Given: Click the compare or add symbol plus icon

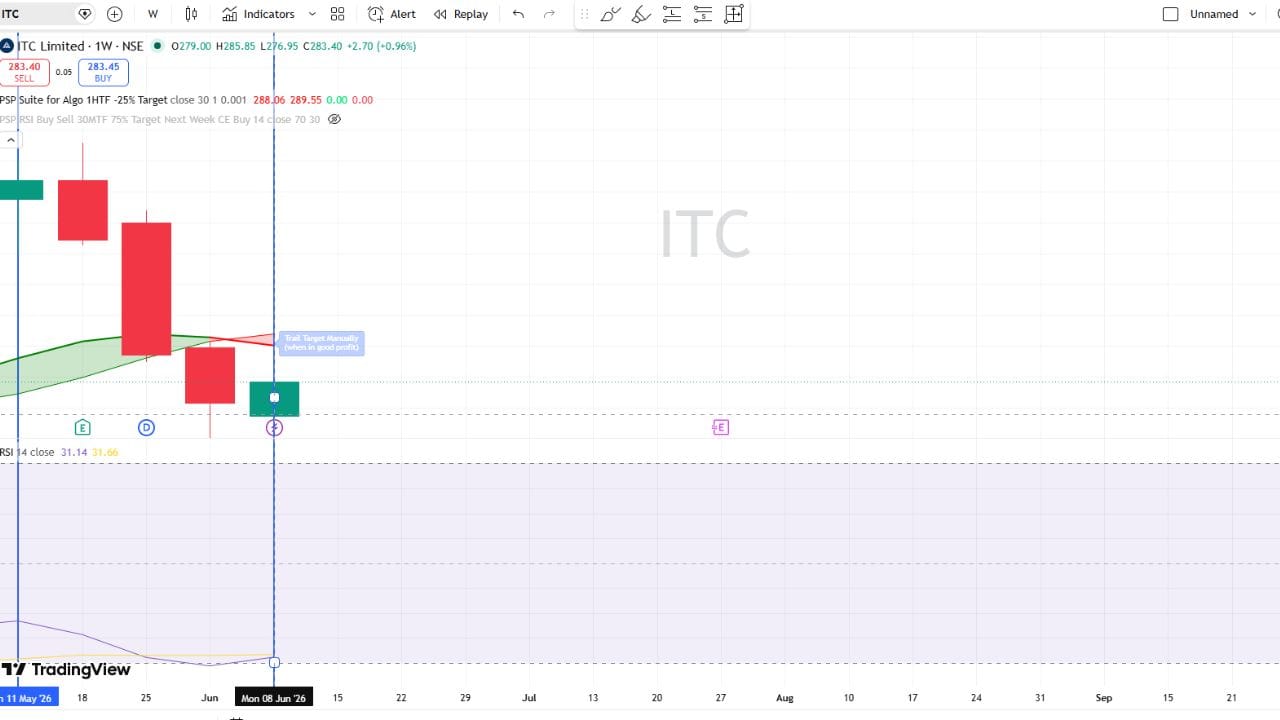Looking at the screenshot, I should pyautogui.click(x=115, y=14).
